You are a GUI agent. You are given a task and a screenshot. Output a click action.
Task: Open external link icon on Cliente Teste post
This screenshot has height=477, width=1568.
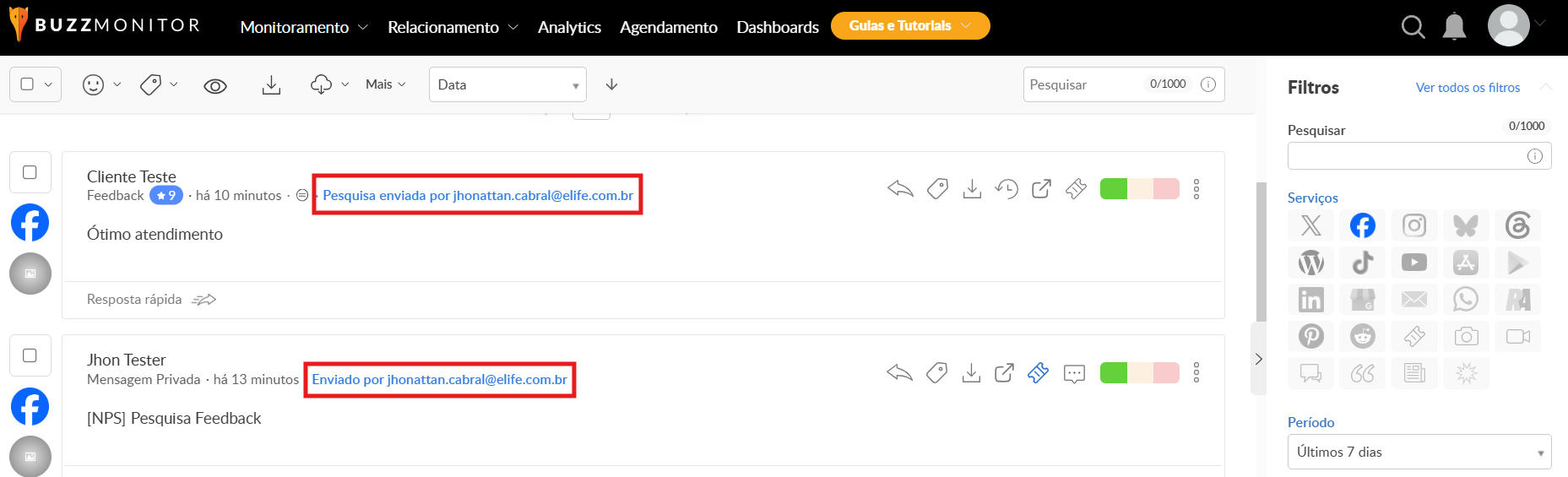click(1041, 189)
